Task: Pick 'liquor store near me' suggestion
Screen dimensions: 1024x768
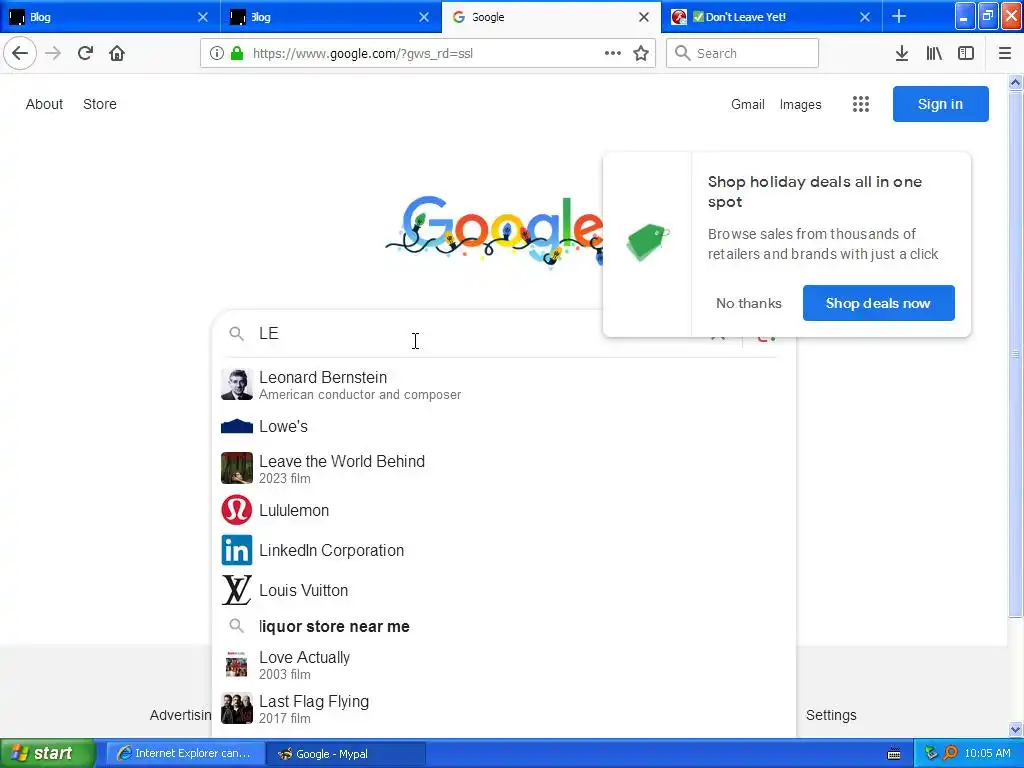Action: click(x=504, y=626)
